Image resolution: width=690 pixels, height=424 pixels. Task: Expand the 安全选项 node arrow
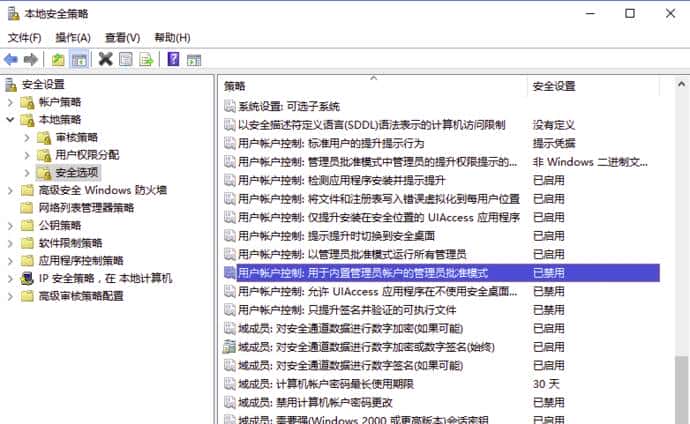pos(27,173)
